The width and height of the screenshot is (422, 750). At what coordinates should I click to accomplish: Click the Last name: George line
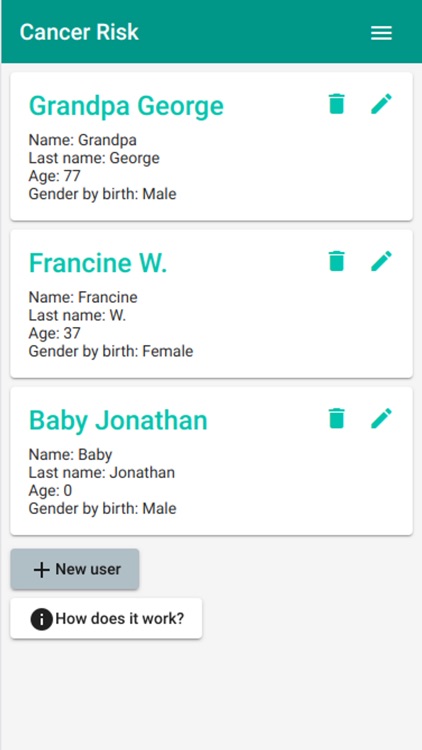coord(94,158)
